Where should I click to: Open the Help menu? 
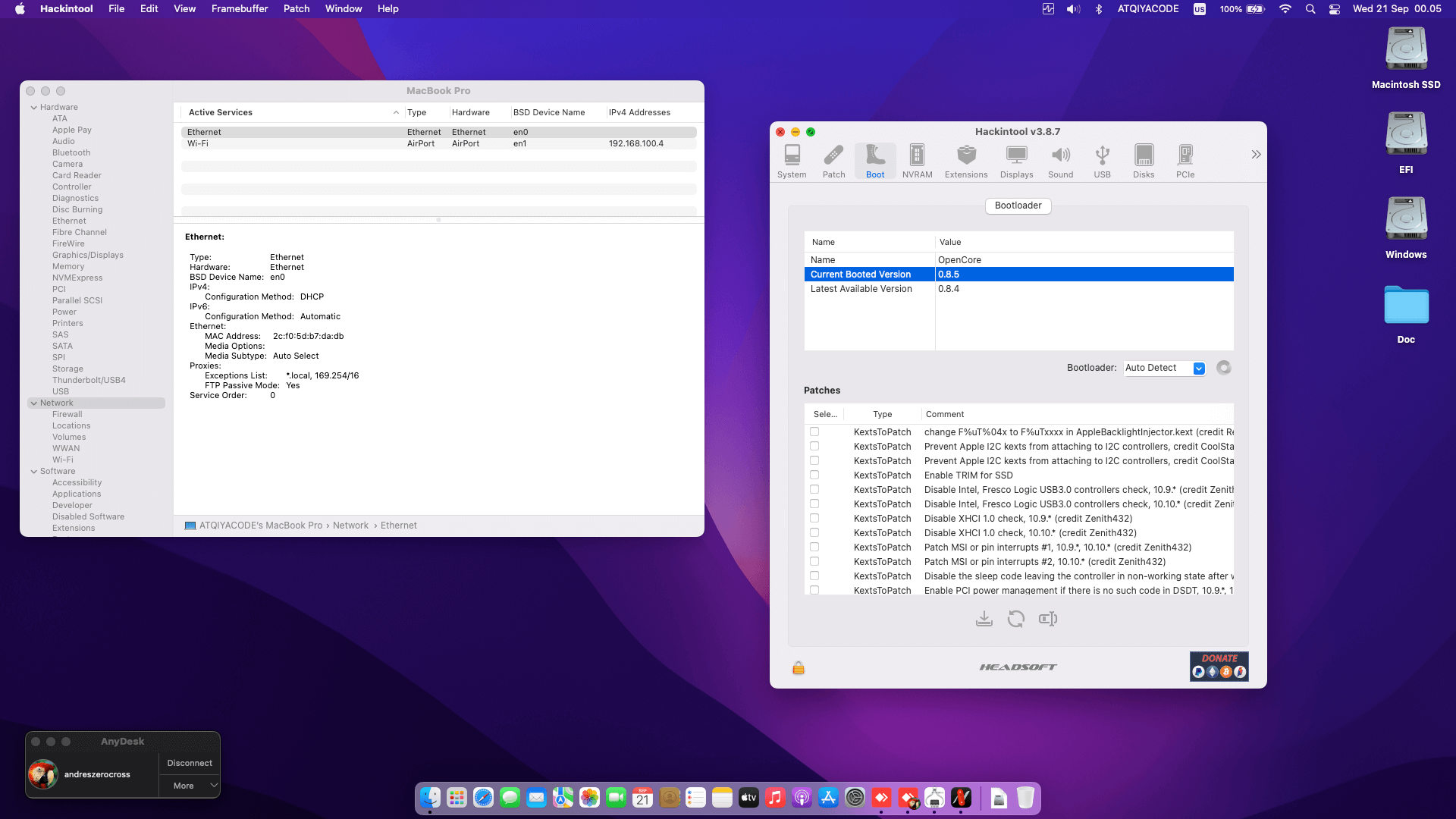point(388,9)
